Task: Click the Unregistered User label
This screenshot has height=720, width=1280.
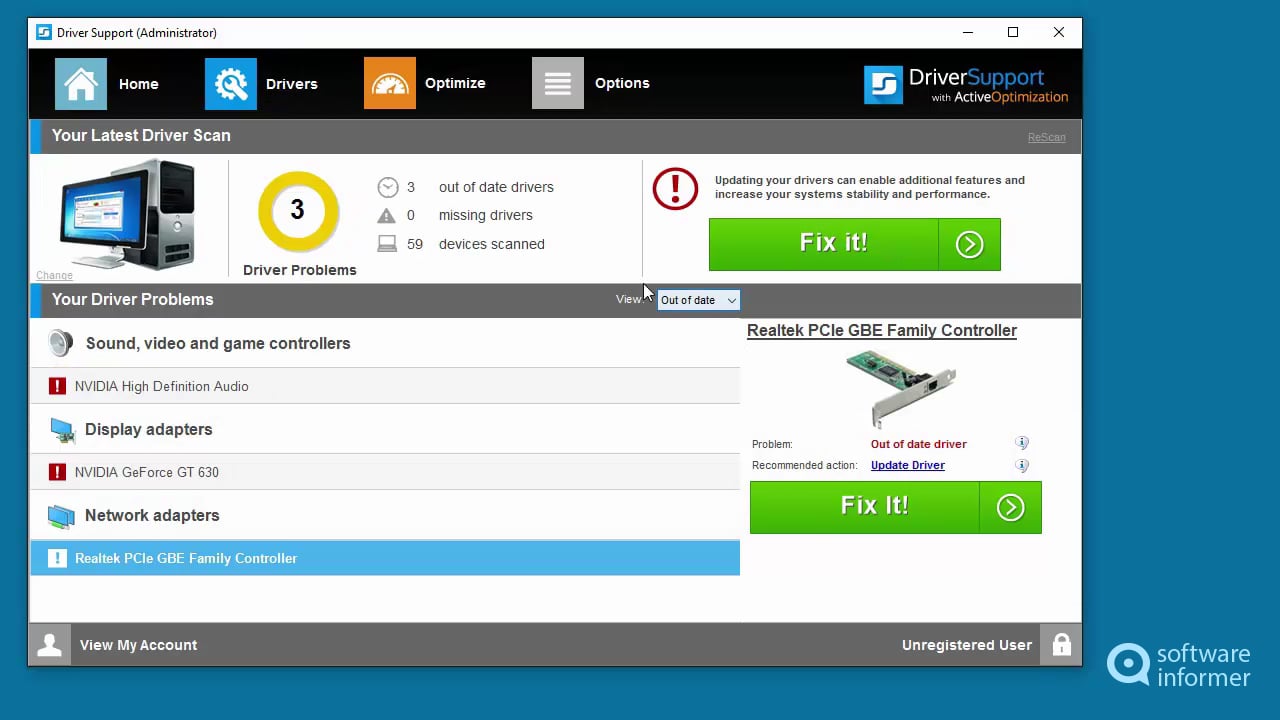Action: (x=967, y=645)
